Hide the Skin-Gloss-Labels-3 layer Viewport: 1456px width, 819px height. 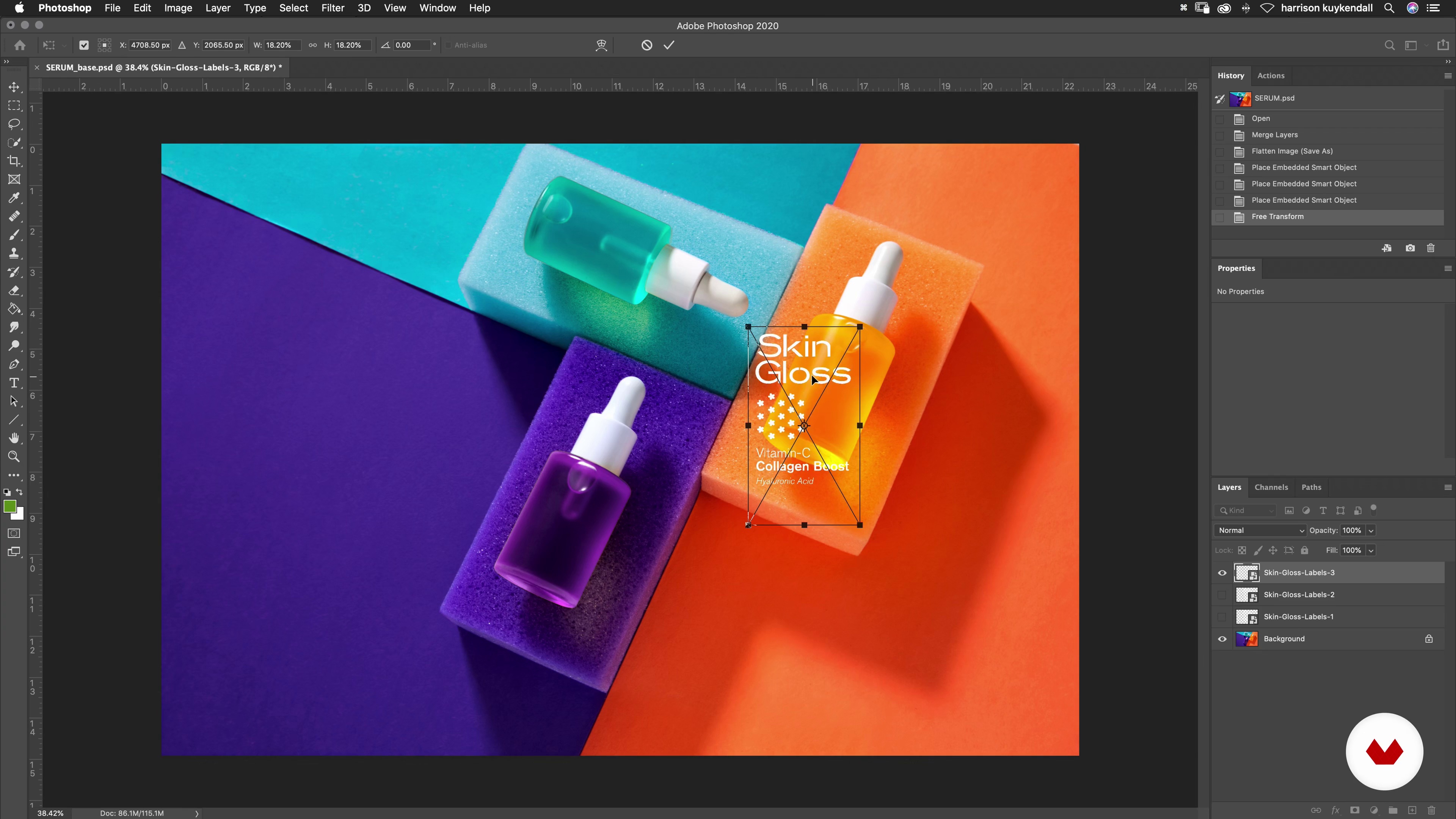point(1222,573)
